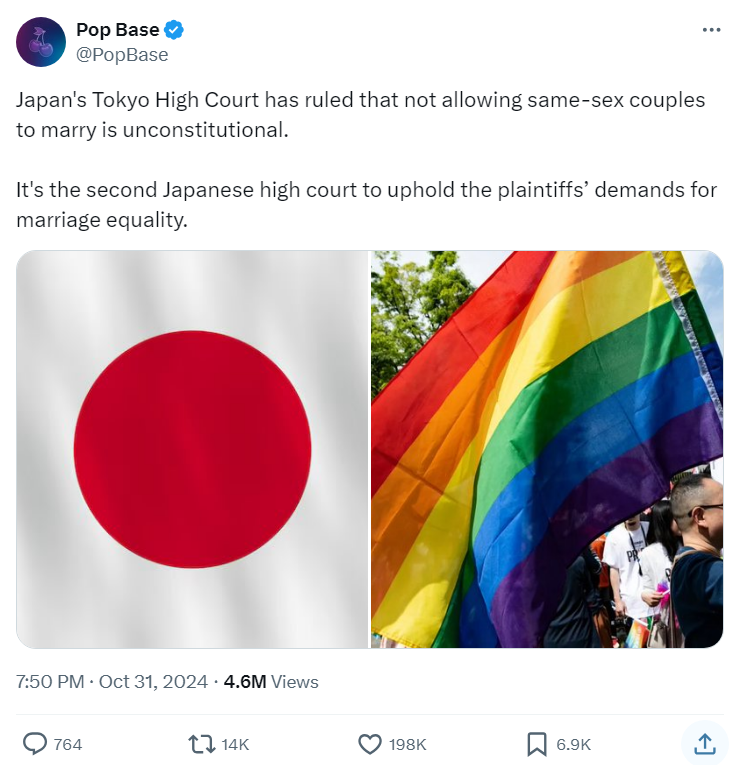
Task: Click the 7:50 PM timestamp
Action: [50, 682]
